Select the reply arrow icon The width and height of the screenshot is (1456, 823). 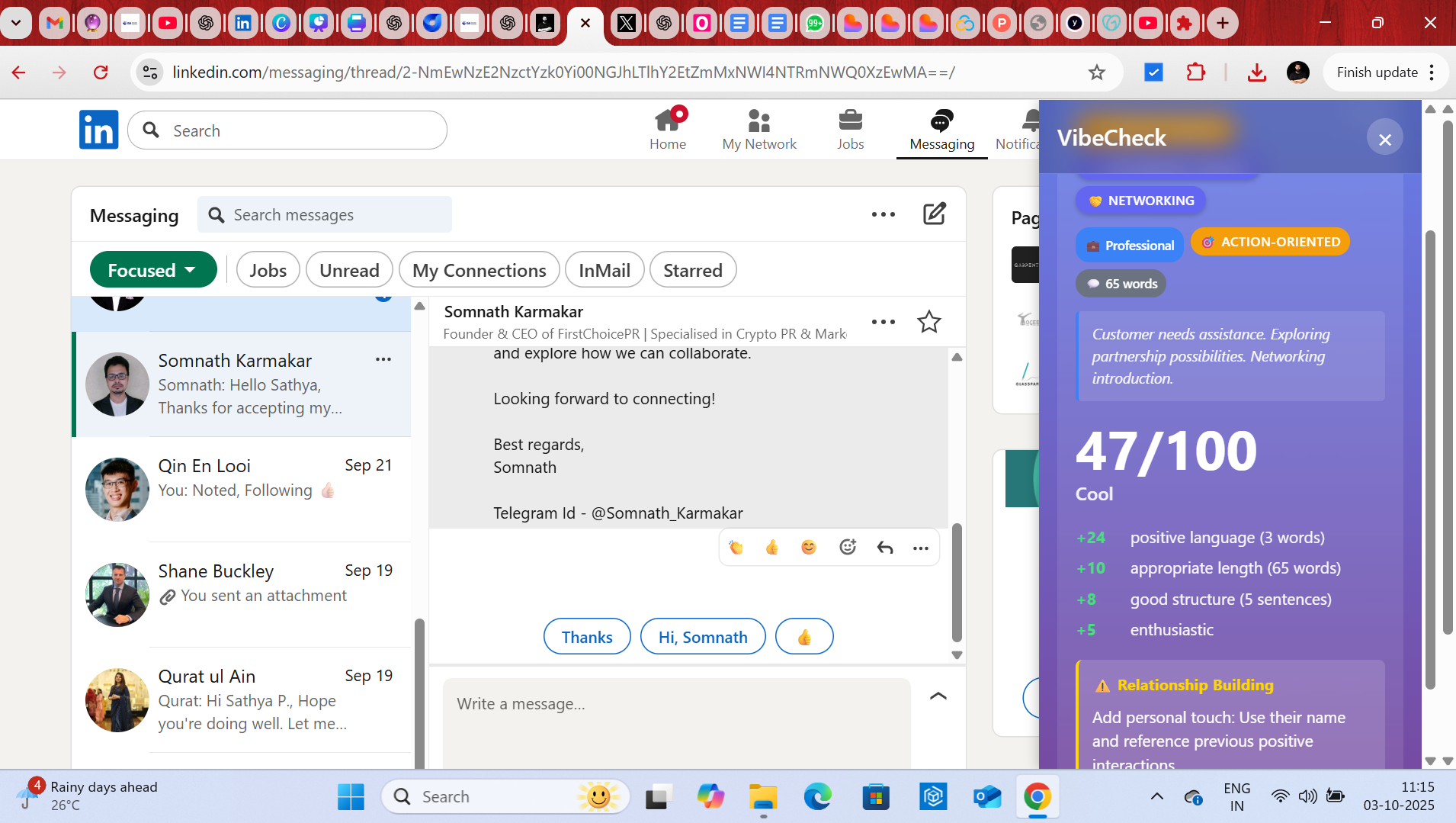pos(885,547)
